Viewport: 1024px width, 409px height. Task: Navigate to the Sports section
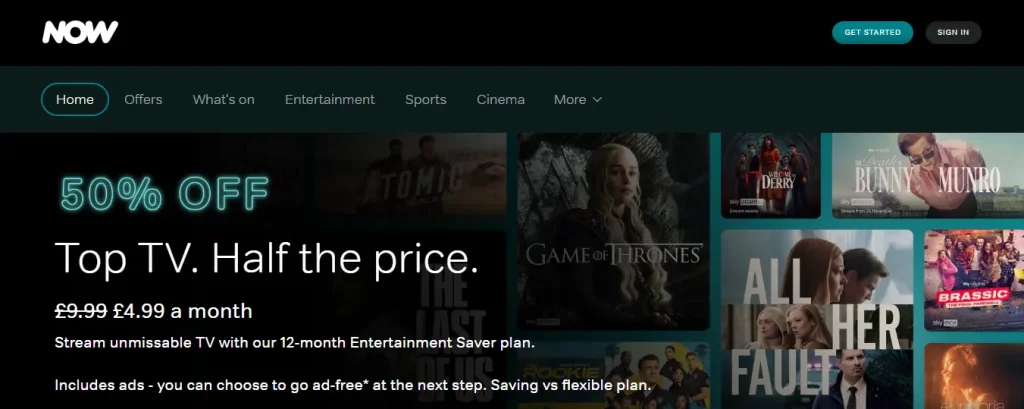click(426, 99)
